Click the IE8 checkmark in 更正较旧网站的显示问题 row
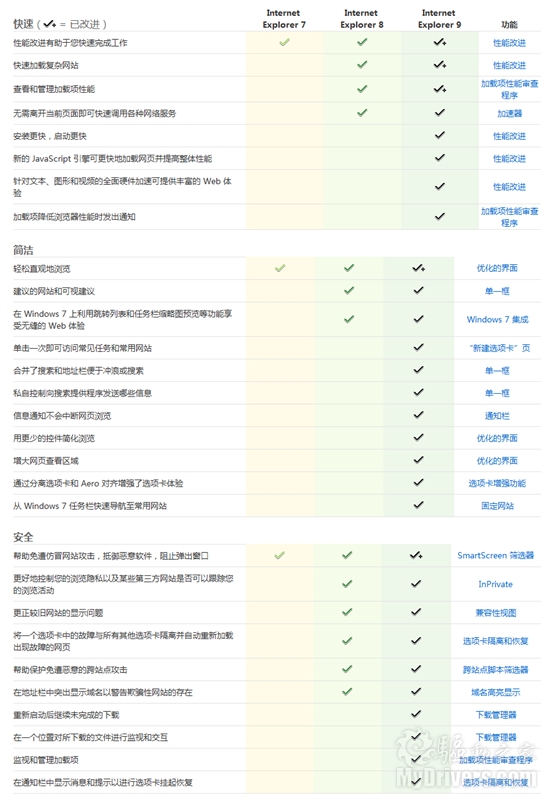The width and height of the screenshot is (550, 801). tap(347, 611)
